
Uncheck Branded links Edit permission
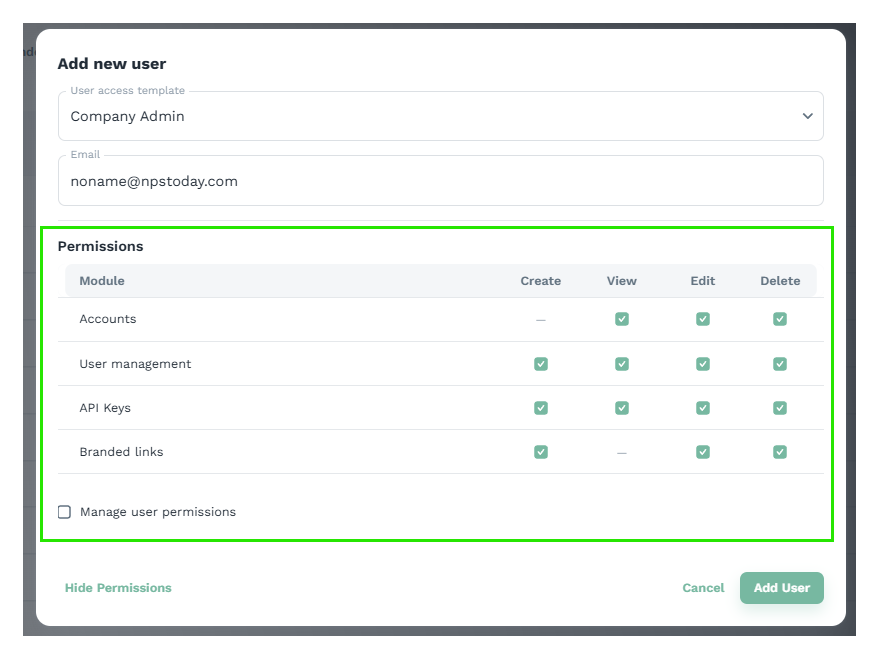(x=703, y=452)
